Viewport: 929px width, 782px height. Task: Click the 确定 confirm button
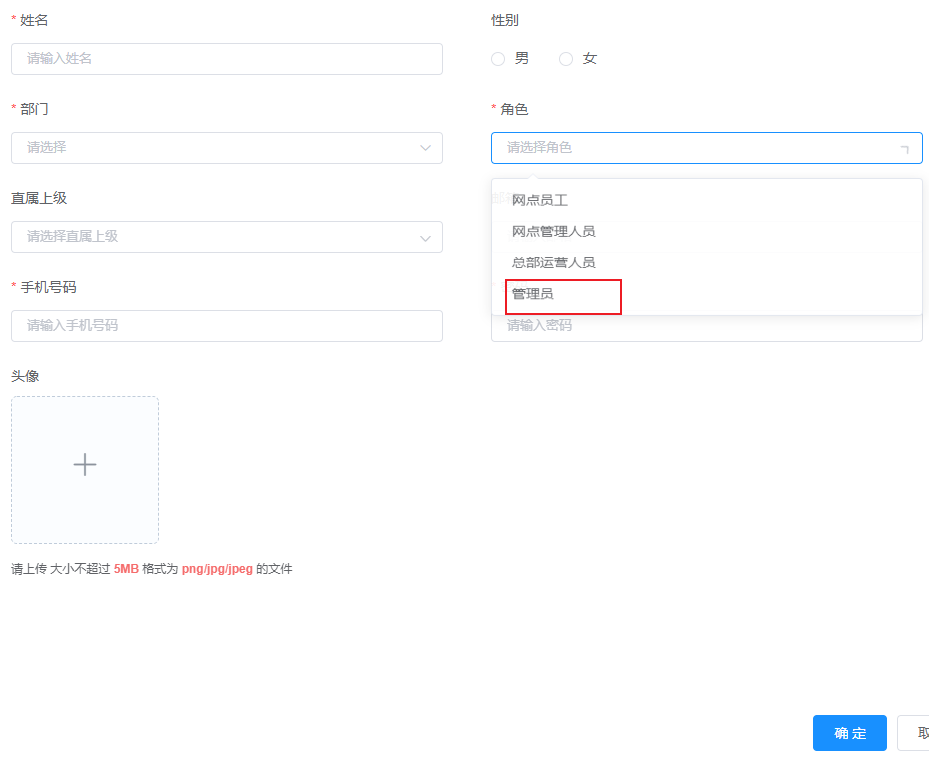point(849,733)
